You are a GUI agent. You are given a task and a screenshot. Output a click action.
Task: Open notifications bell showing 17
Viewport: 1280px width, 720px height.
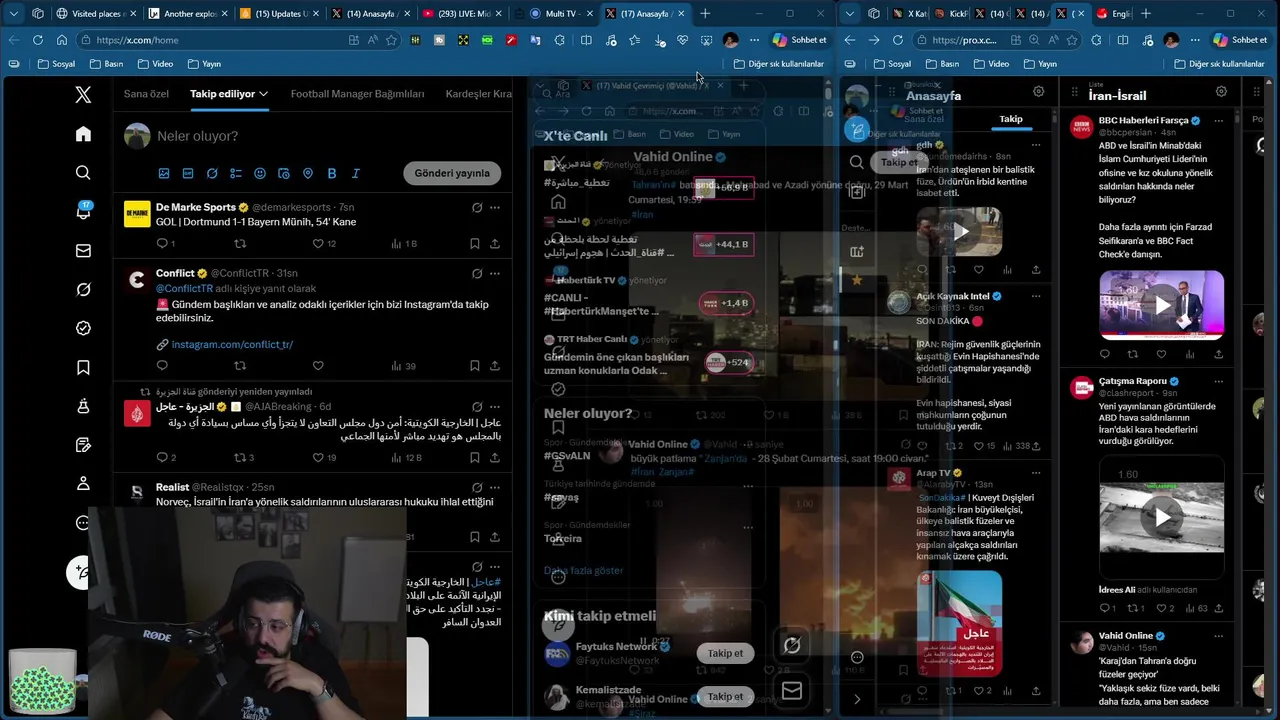click(x=83, y=211)
